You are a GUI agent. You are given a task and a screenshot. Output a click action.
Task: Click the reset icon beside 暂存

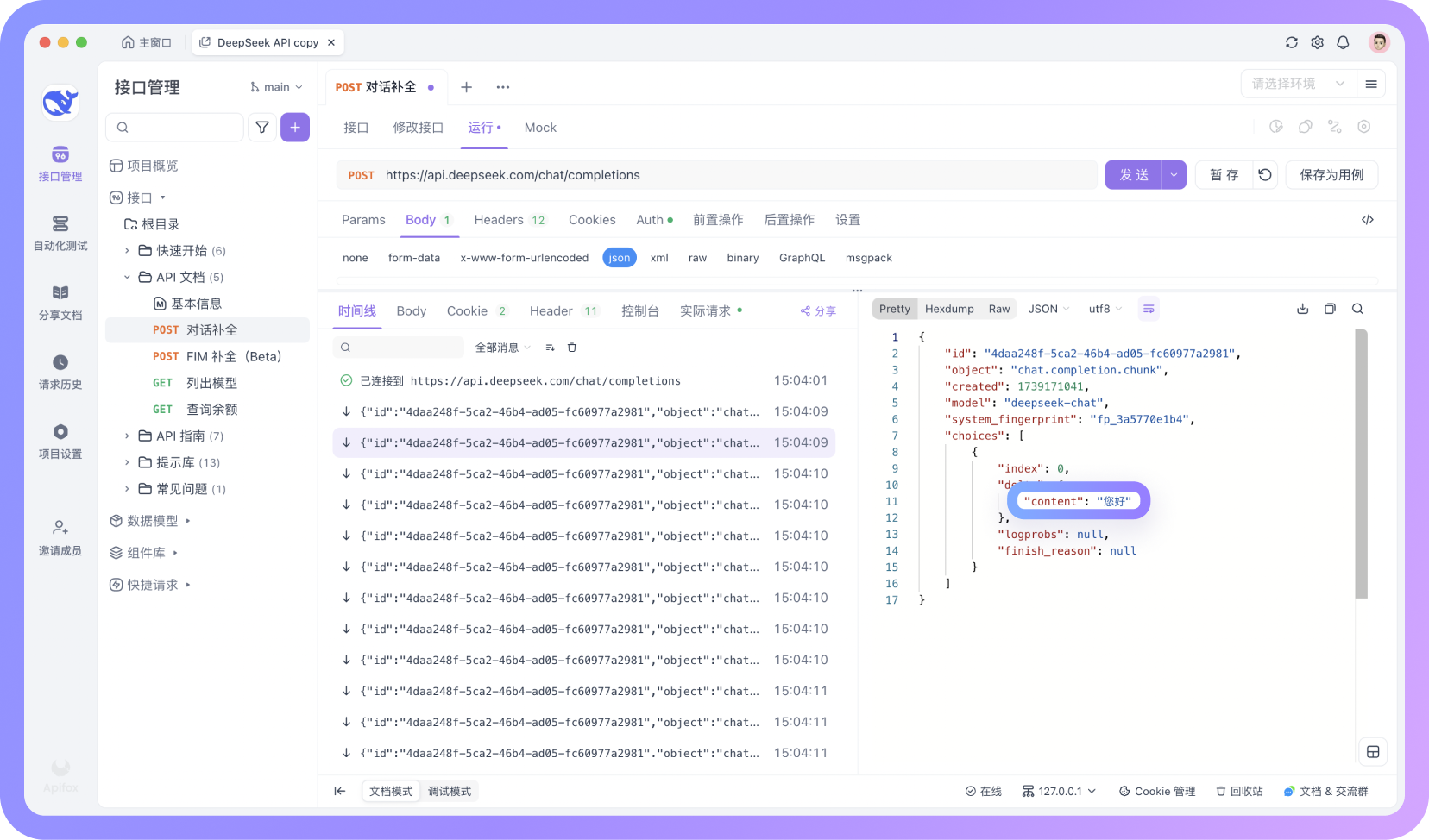[x=1265, y=175]
